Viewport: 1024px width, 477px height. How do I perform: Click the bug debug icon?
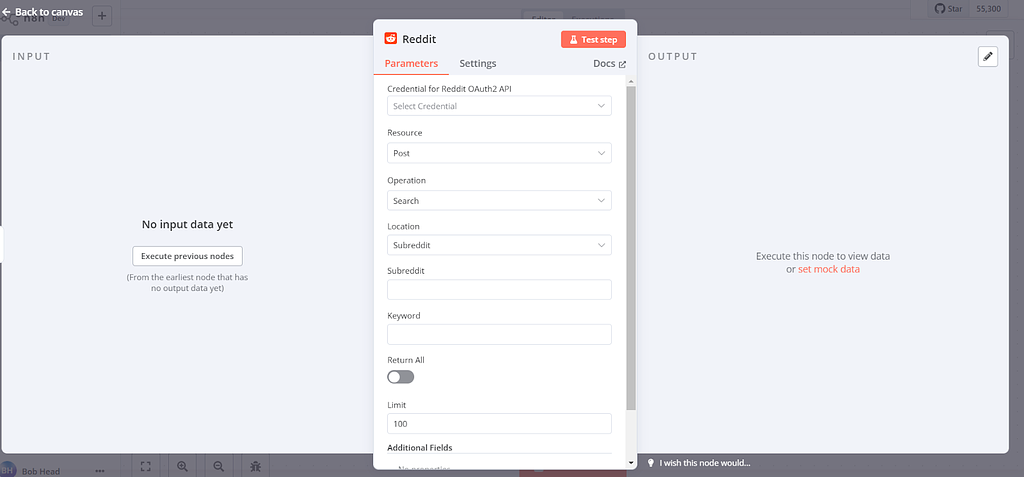tap(256, 466)
